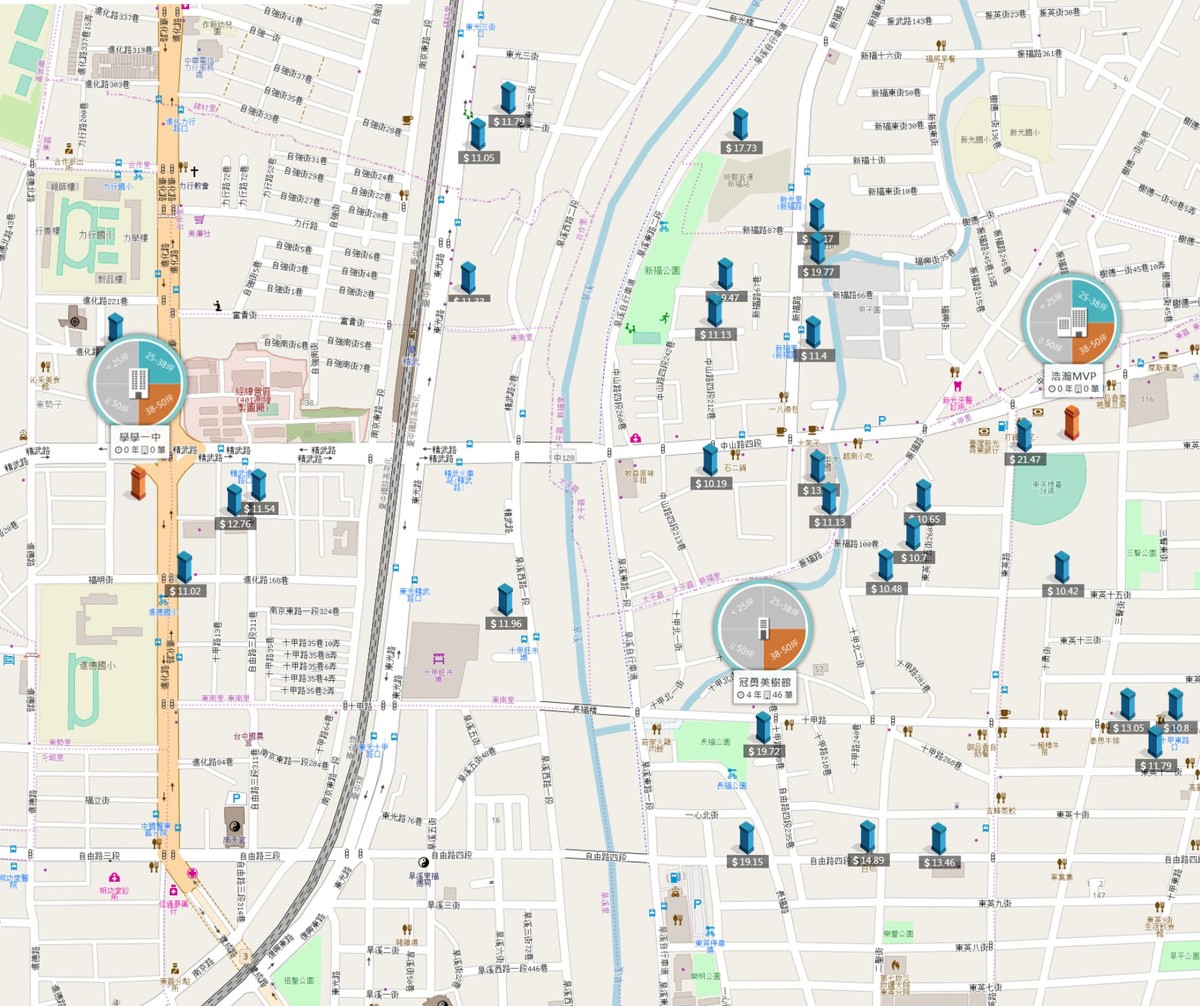Open the $19.15 property marker
Viewport: 1200px width, 1006px height.
coord(746,845)
